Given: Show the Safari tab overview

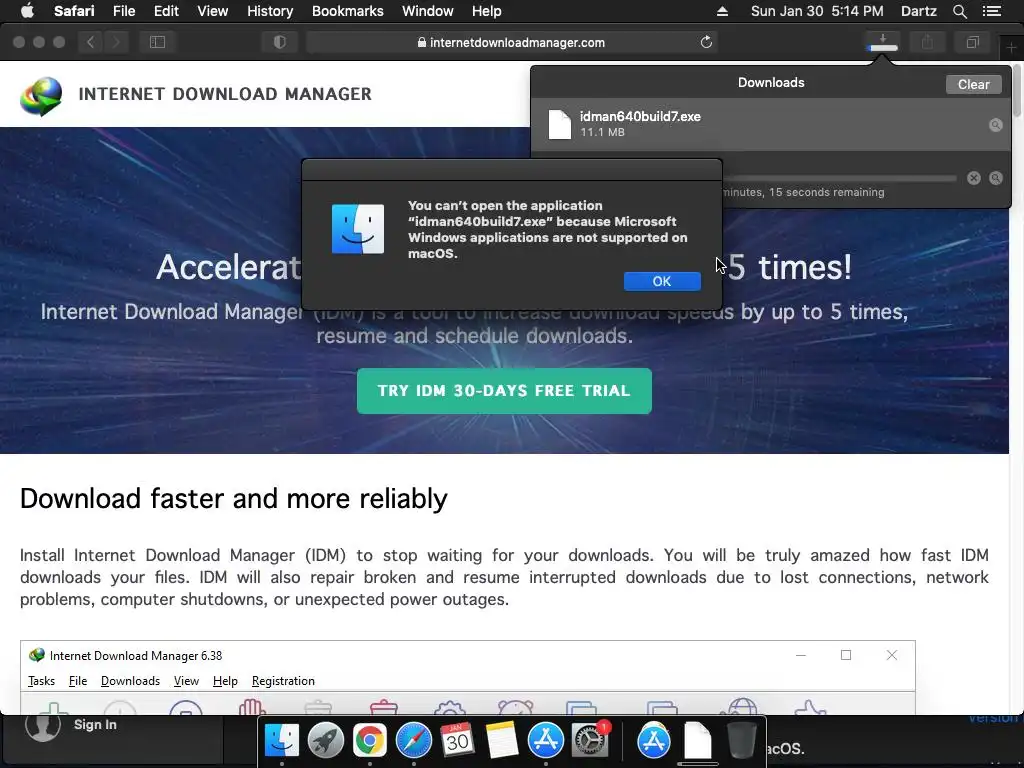Looking at the screenshot, I should point(972,42).
